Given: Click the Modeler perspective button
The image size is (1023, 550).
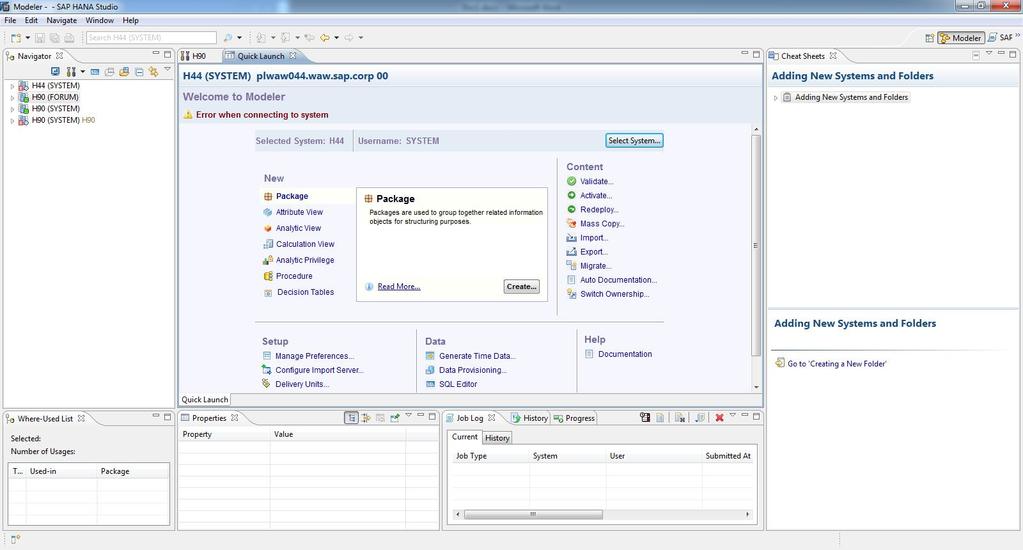Looking at the screenshot, I should [961, 38].
